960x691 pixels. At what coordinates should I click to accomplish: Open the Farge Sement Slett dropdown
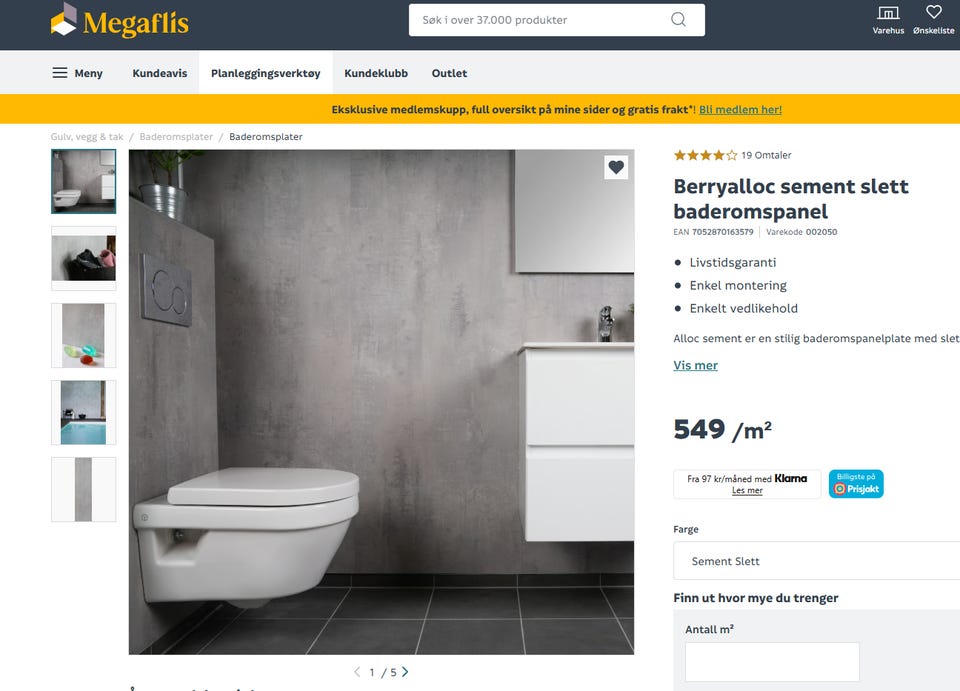(x=817, y=561)
